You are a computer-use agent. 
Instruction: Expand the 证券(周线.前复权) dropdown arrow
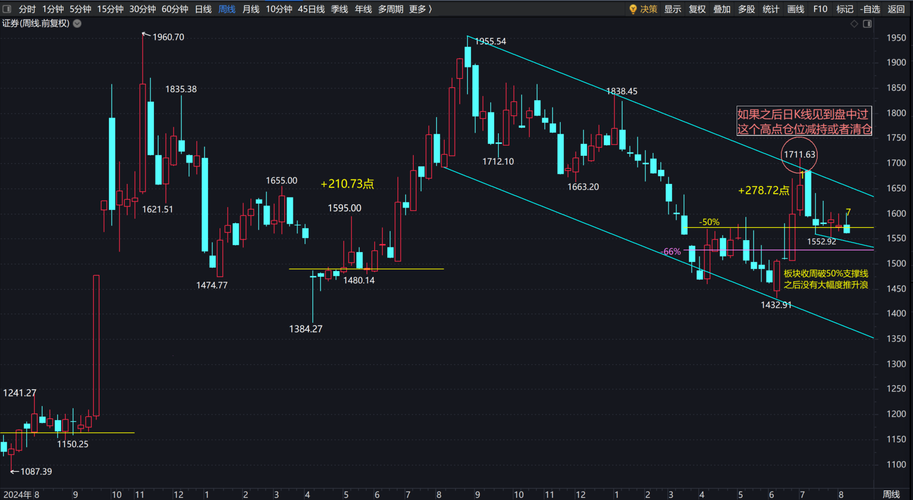coord(77,24)
